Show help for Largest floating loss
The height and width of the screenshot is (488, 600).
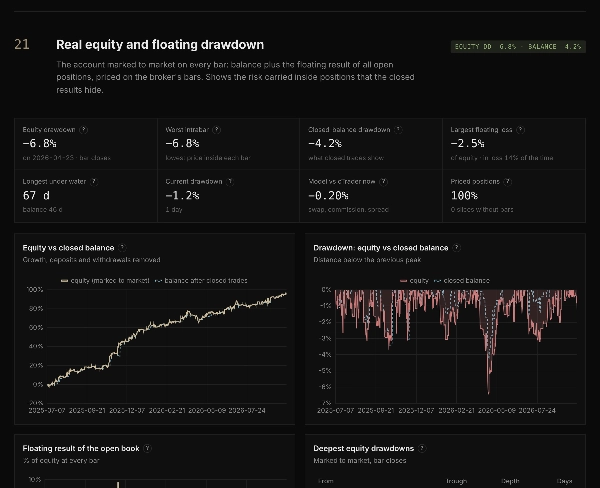point(520,130)
